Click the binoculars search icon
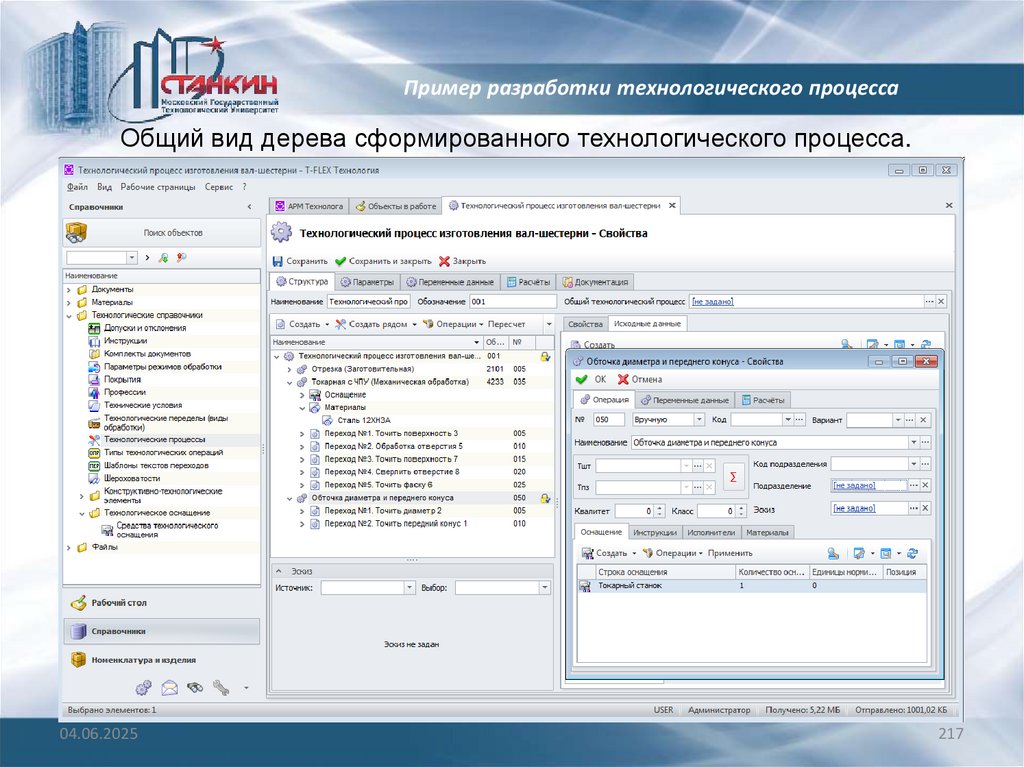Viewport: 1024px width, 767px height. click(195, 687)
